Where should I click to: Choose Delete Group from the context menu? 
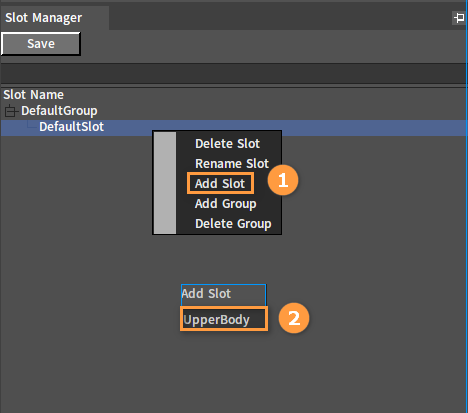click(233, 224)
